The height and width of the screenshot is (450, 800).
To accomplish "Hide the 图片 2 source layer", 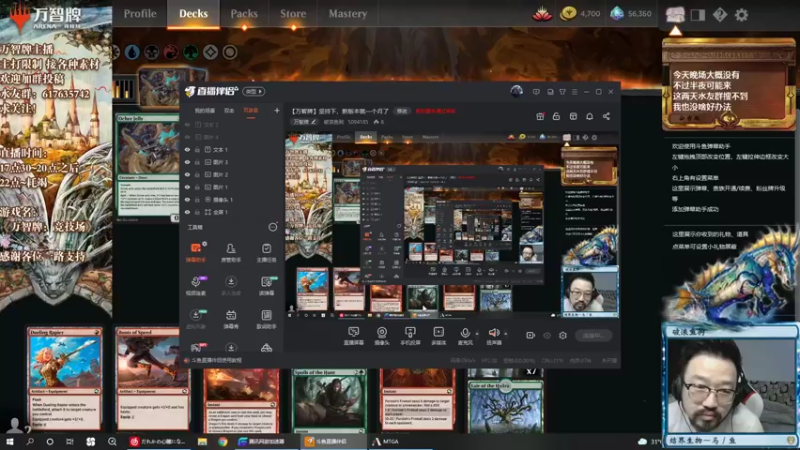I will coord(187,174).
